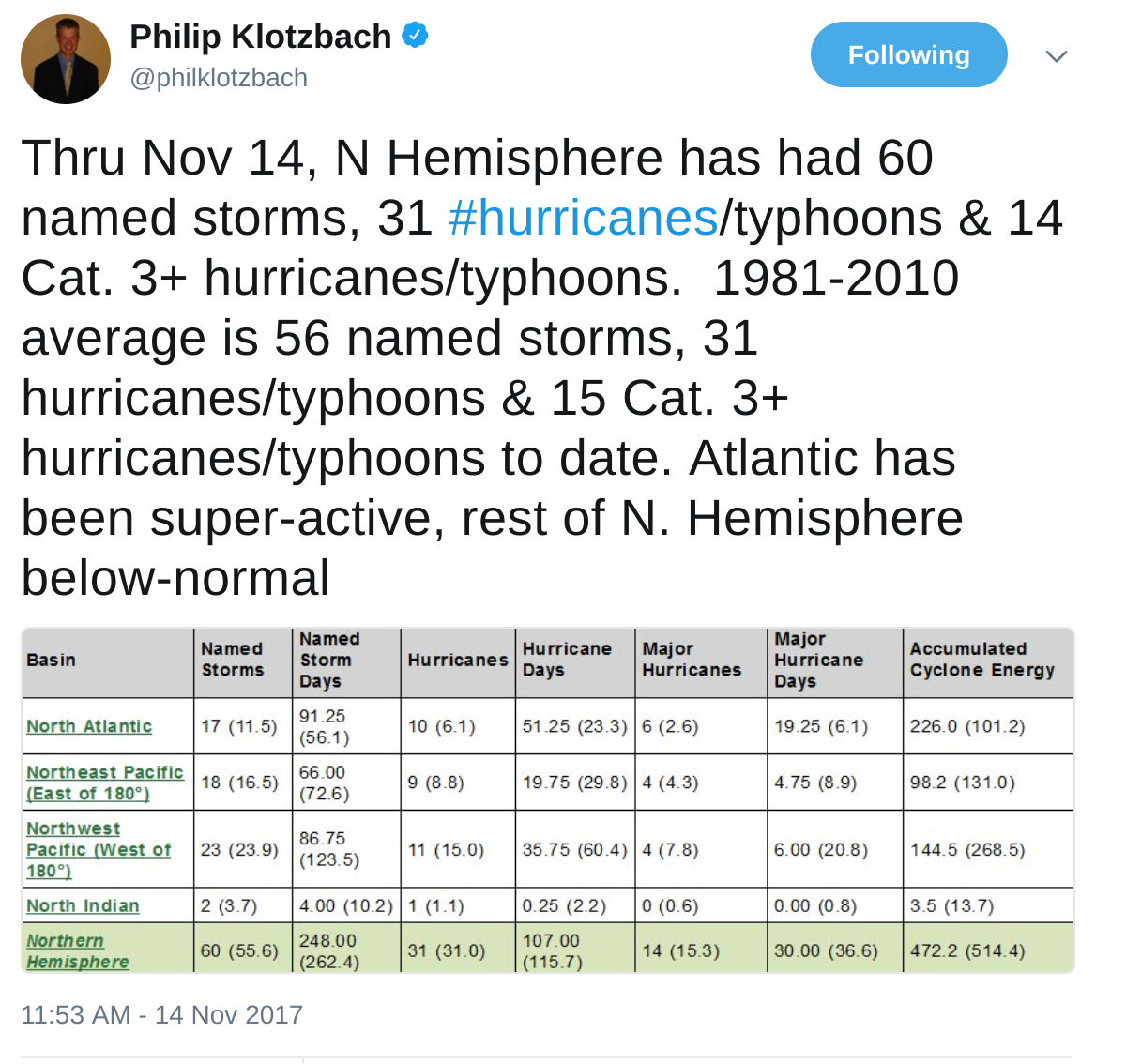
Task: Open the Northwest Pacific basin link
Action: tap(99, 849)
